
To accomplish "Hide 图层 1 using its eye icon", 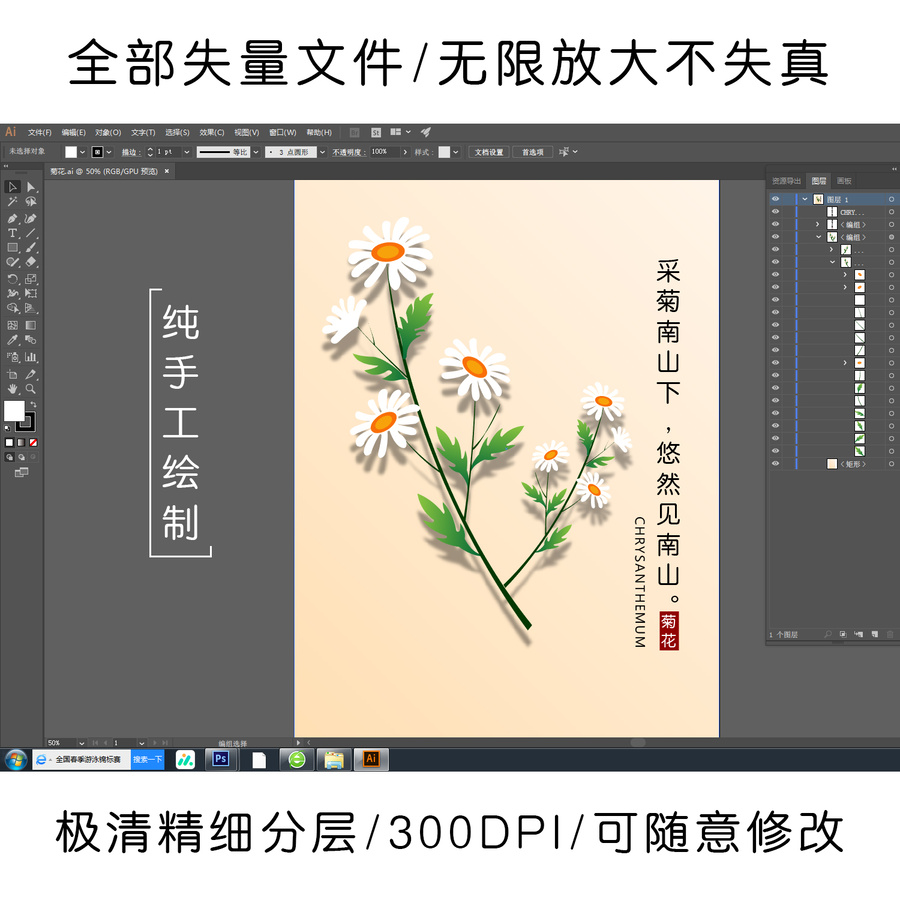I will (x=775, y=199).
